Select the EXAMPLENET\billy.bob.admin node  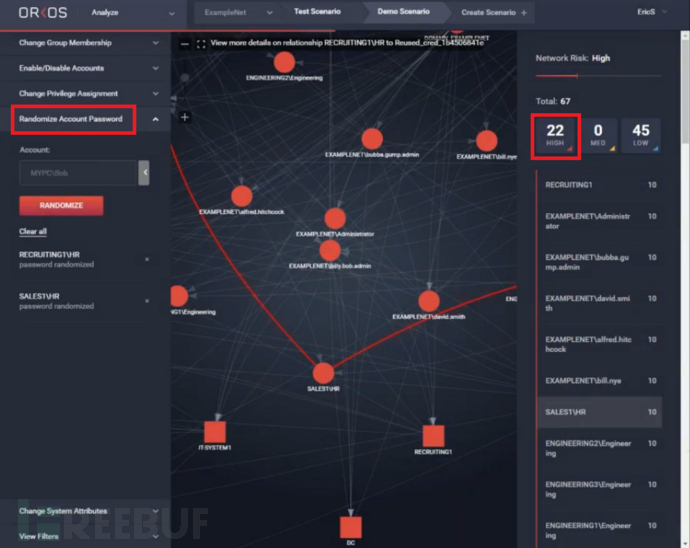330,251
